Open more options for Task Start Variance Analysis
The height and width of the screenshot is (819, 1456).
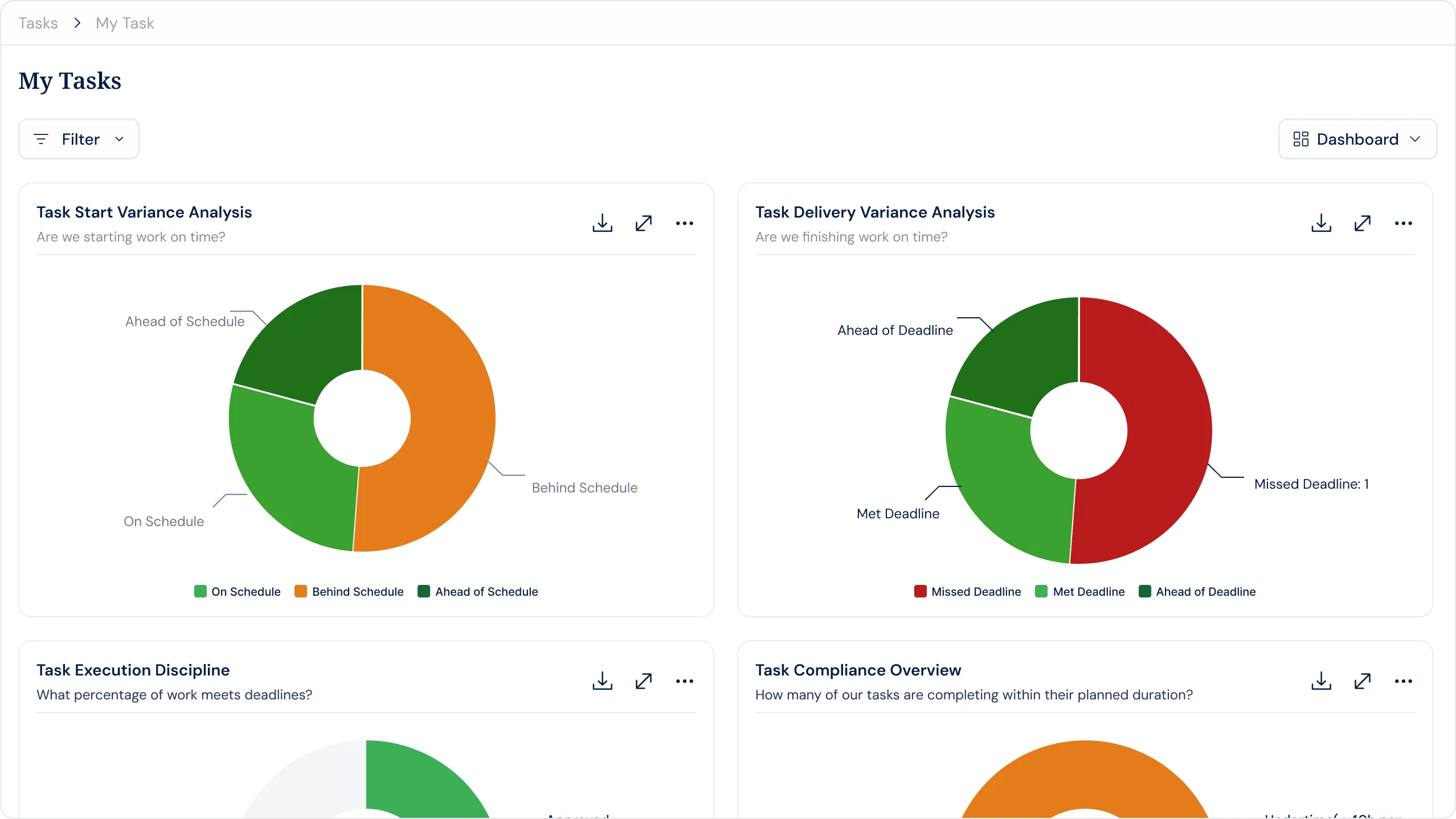click(x=684, y=223)
